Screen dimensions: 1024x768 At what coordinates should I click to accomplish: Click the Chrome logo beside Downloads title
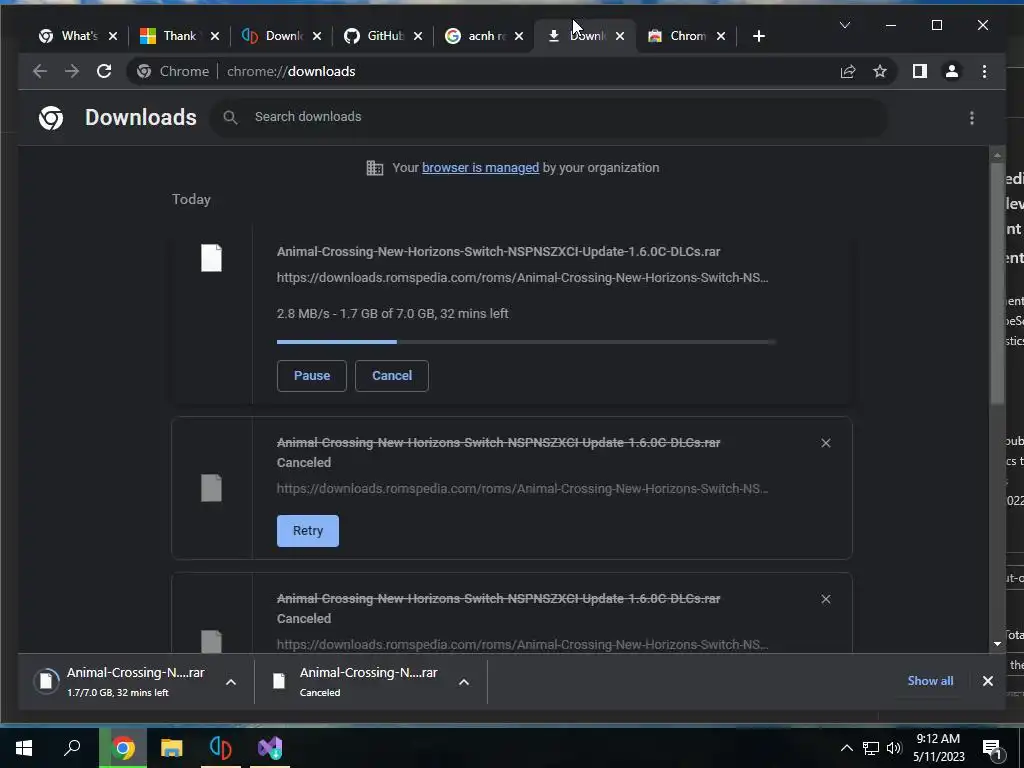coord(51,118)
